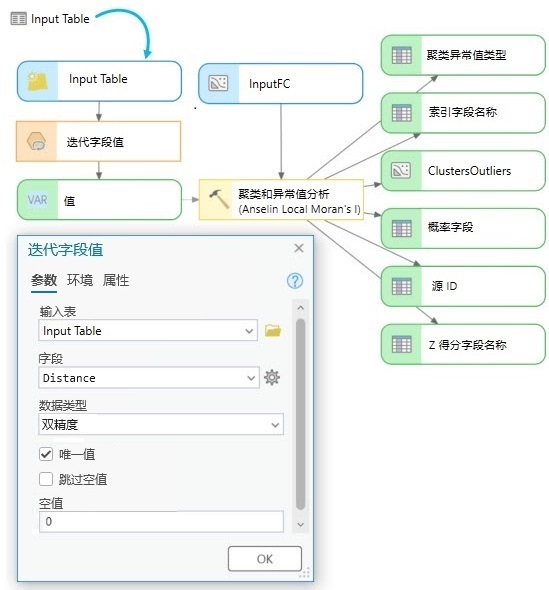The width and height of the screenshot is (549, 590).
Task: Select table icon in 聚类异常值类型 node
Action: 401,55
